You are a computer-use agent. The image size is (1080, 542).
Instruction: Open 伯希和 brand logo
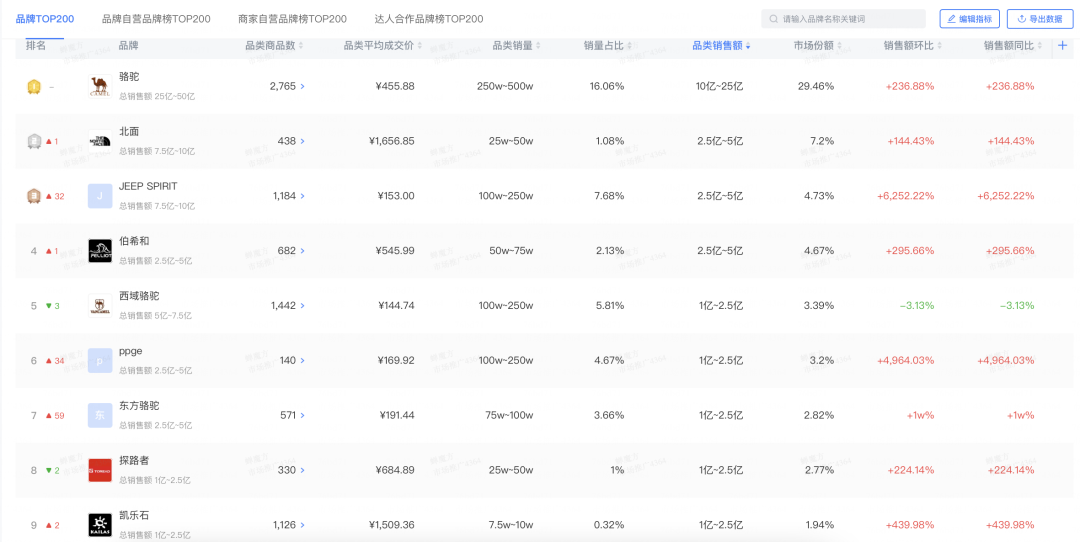click(100, 251)
